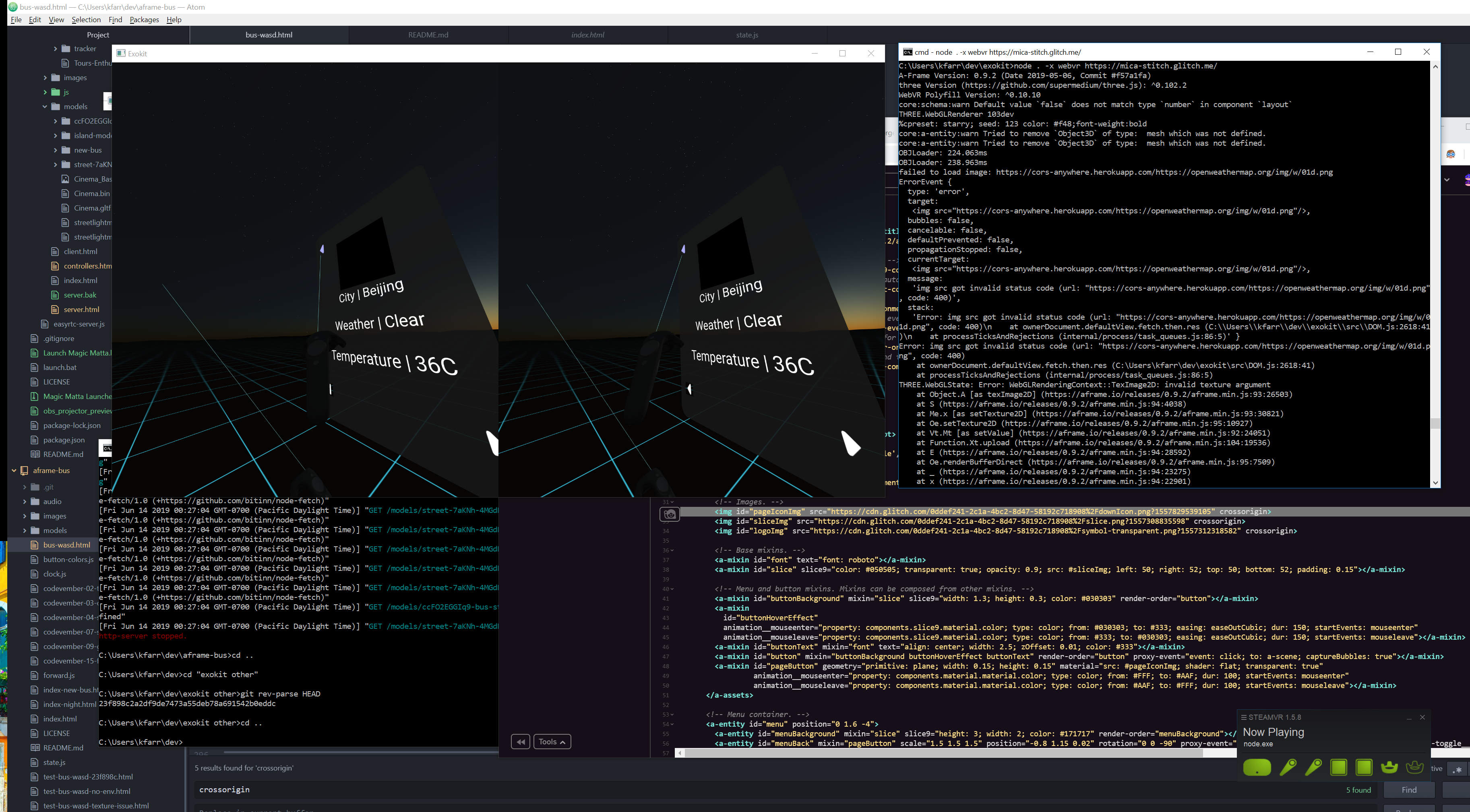Open state.js in the file tree
This screenshot has width=1470, height=812.
coord(54,762)
